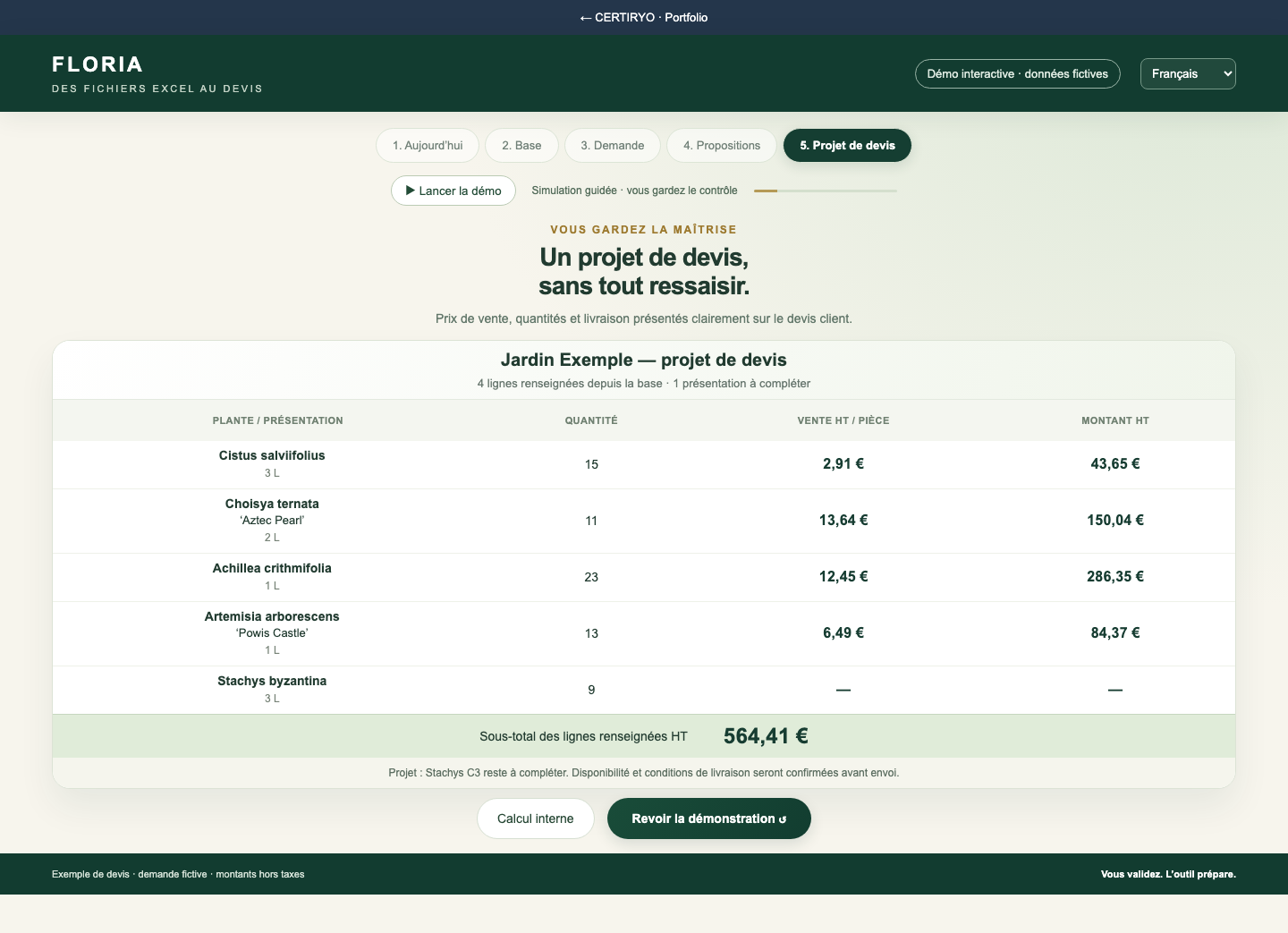
Task: Open the 3. Demande step
Action: [x=613, y=145]
